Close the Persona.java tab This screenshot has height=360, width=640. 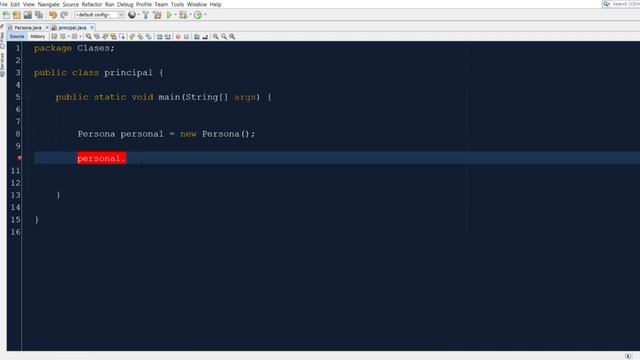tap(47, 27)
